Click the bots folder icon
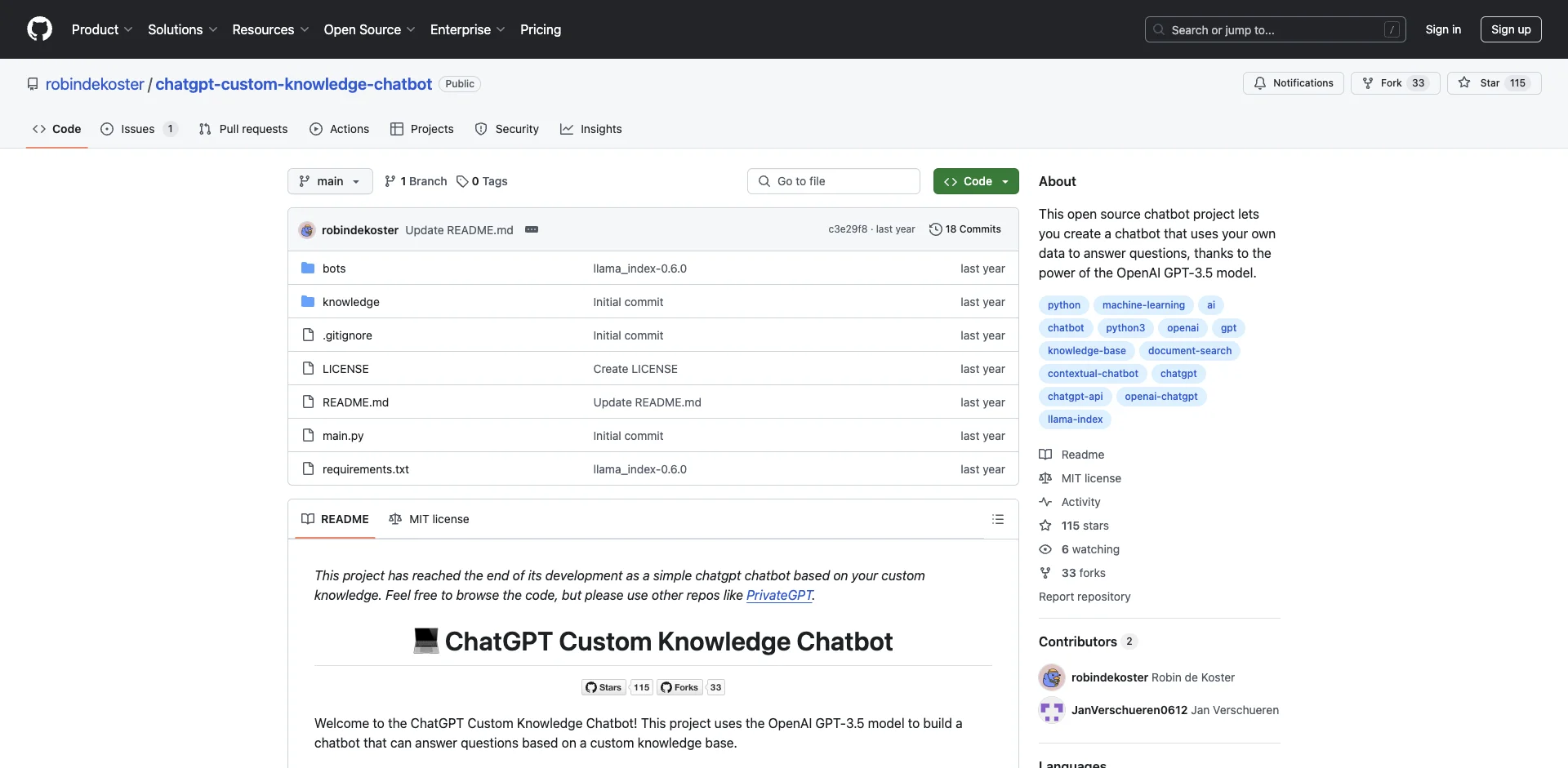Viewport: 1568px width, 768px height. click(x=308, y=269)
